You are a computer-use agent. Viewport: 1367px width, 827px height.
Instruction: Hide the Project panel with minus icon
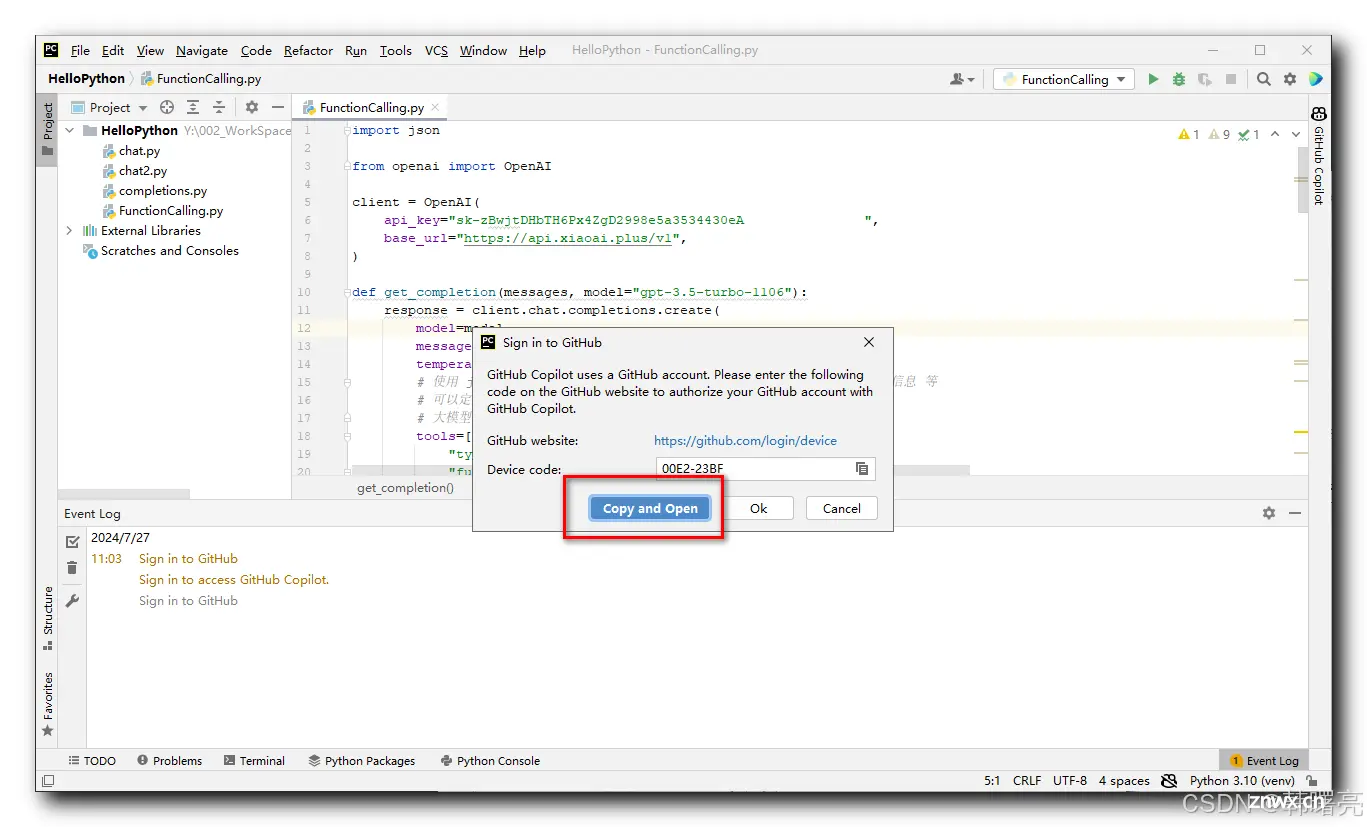(x=278, y=107)
